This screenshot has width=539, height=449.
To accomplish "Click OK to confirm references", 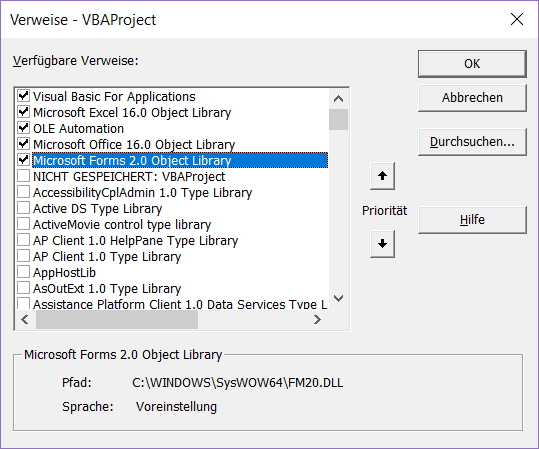I will [472, 64].
